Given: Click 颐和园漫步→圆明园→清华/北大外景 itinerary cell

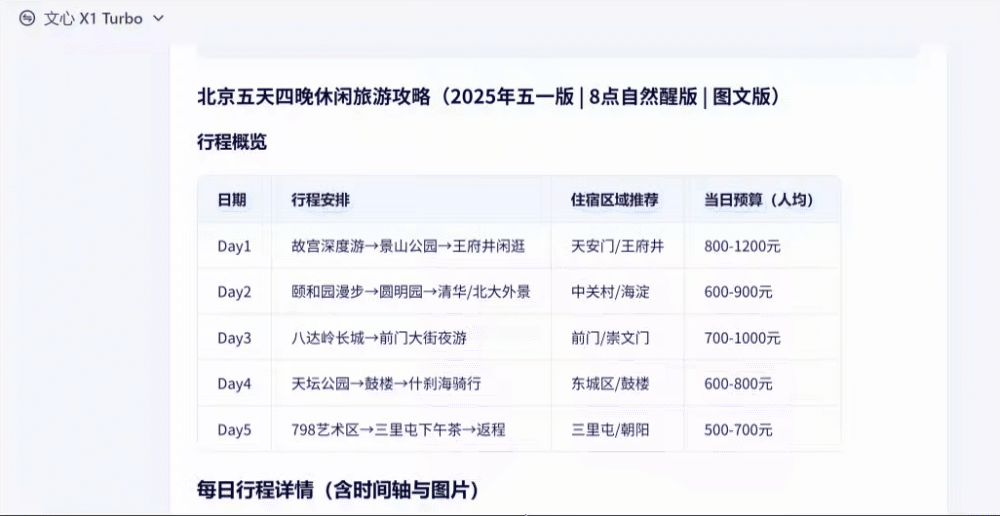Looking at the screenshot, I should 411,292.
